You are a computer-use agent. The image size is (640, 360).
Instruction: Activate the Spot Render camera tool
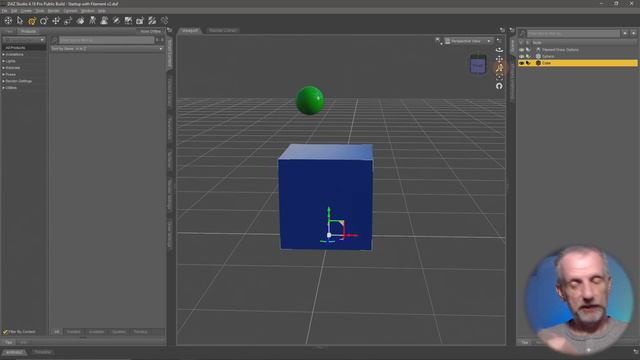tap(140, 20)
